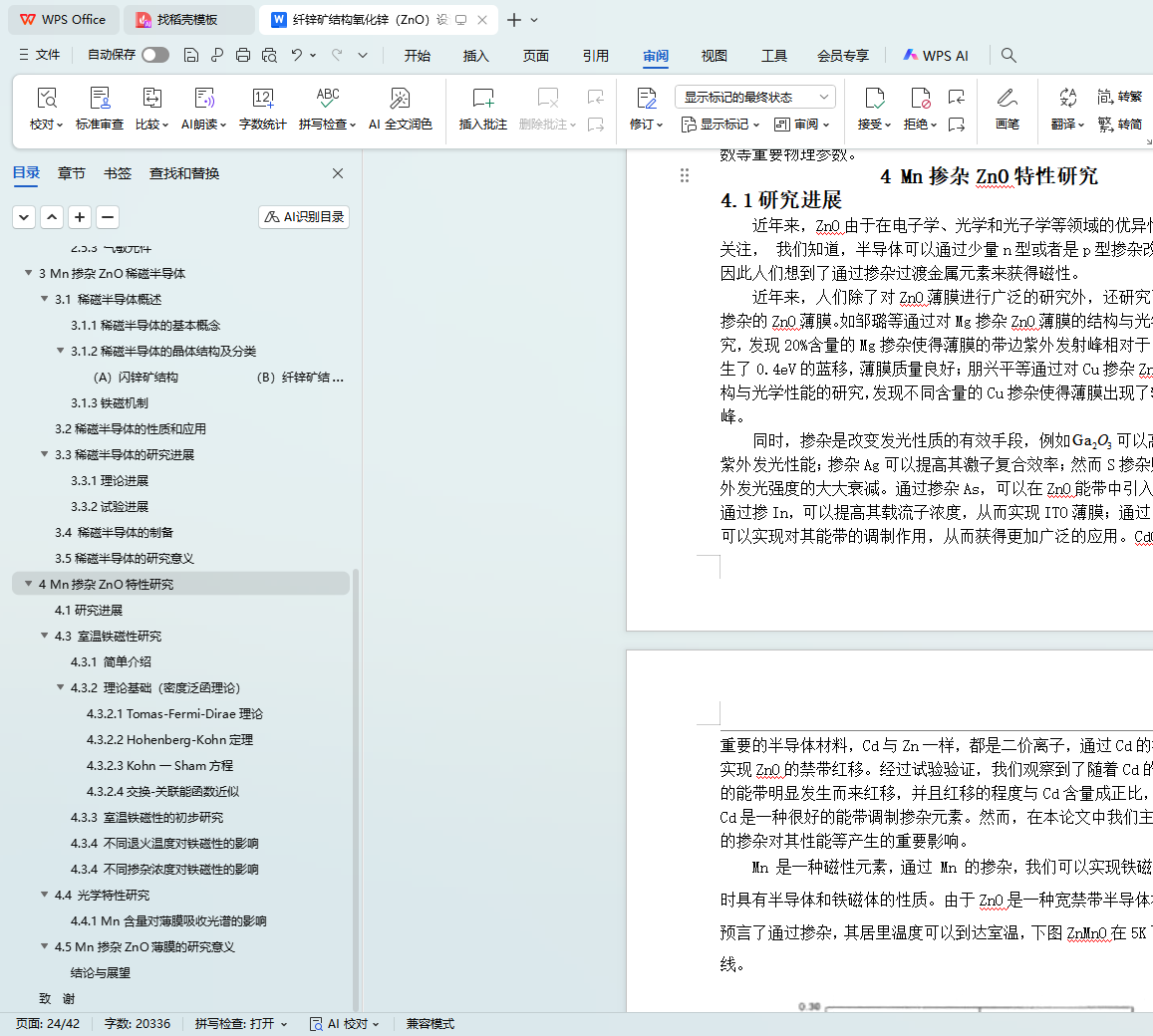Click the 拒绝 reject changes icon
This screenshot has width=1153, height=1036.
(920, 99)
